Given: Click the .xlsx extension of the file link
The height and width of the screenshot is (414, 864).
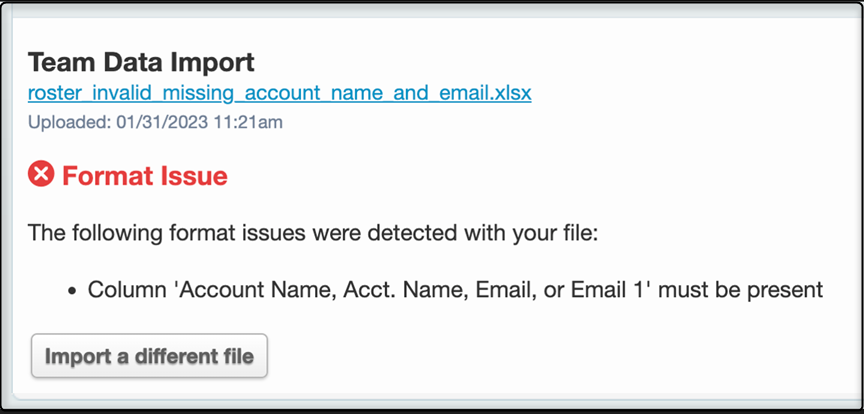Looking at the screenshot, I should coord(507,93).
